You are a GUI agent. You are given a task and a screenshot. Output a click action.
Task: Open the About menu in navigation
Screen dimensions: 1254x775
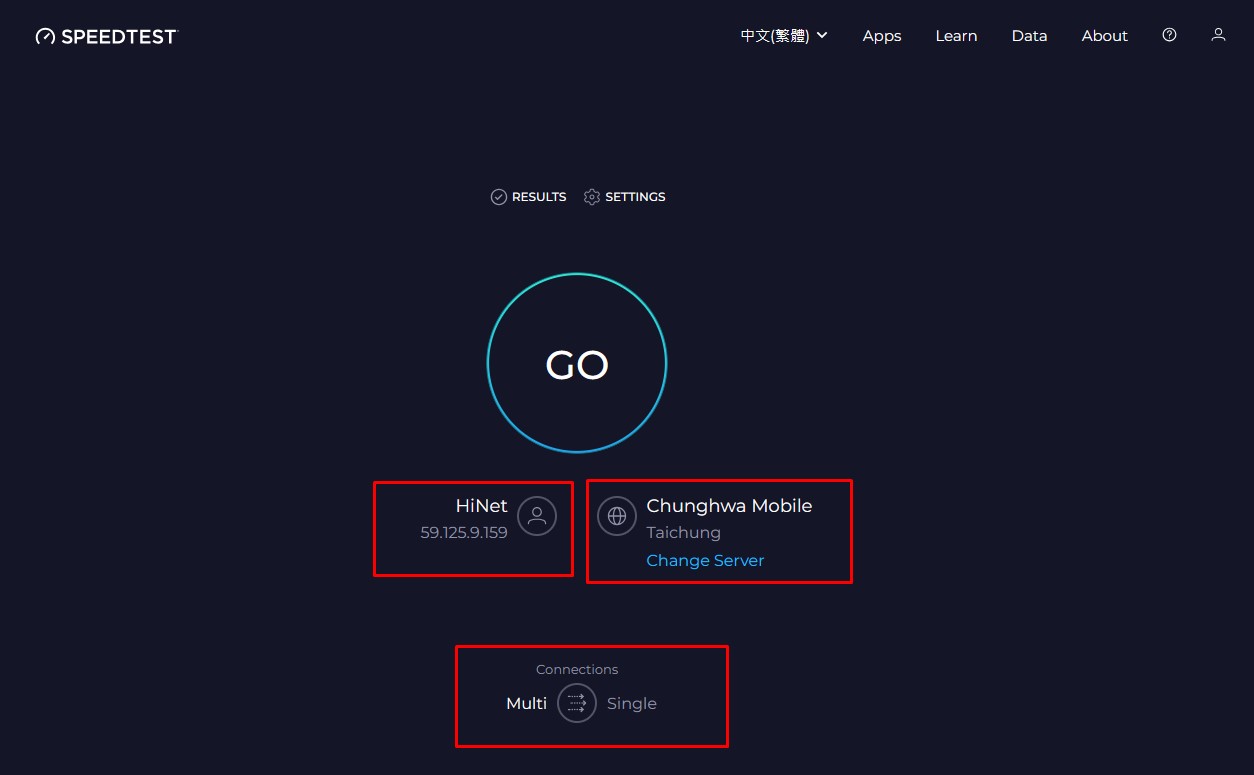[x=1104, y=36]
